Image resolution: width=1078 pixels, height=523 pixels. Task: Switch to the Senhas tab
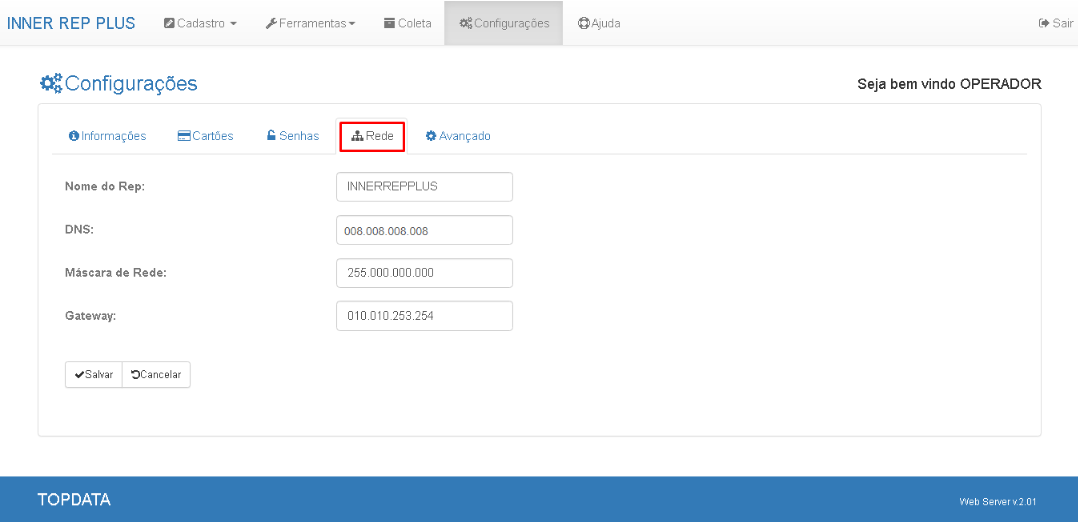(x=292, y=136)
